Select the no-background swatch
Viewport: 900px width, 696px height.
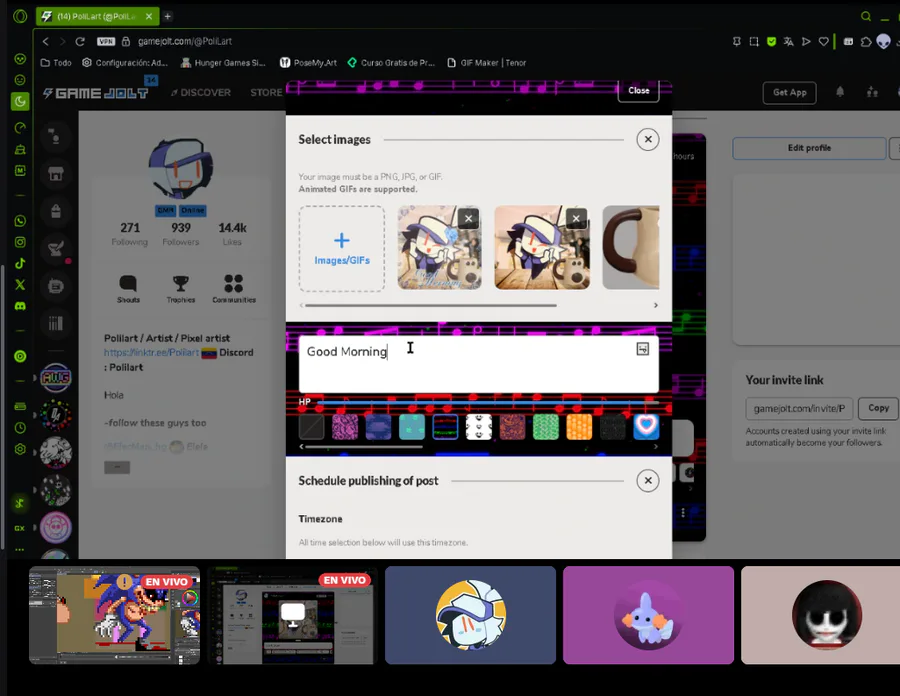point(312,427)
